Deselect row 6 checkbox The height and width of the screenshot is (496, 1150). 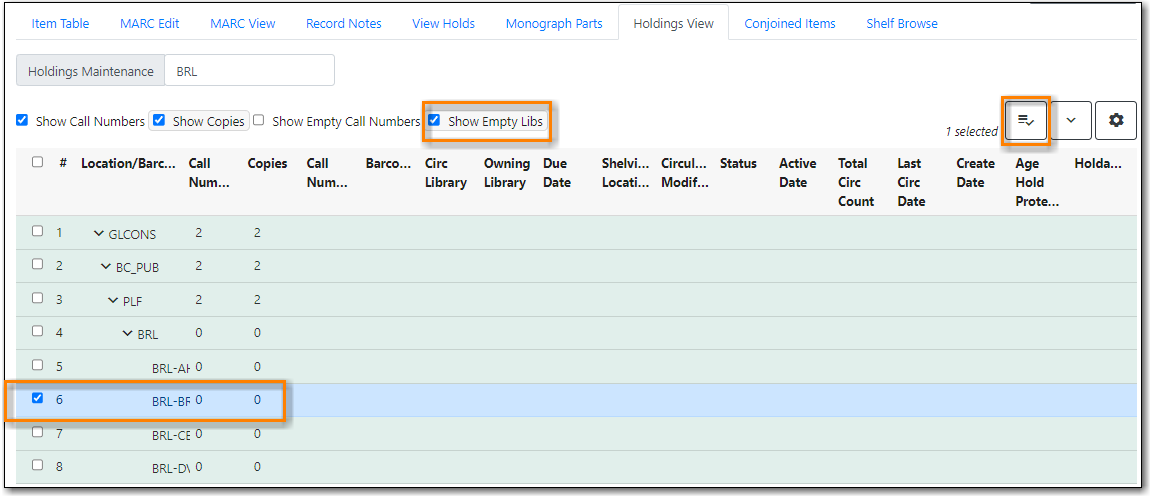pos(38,398)
